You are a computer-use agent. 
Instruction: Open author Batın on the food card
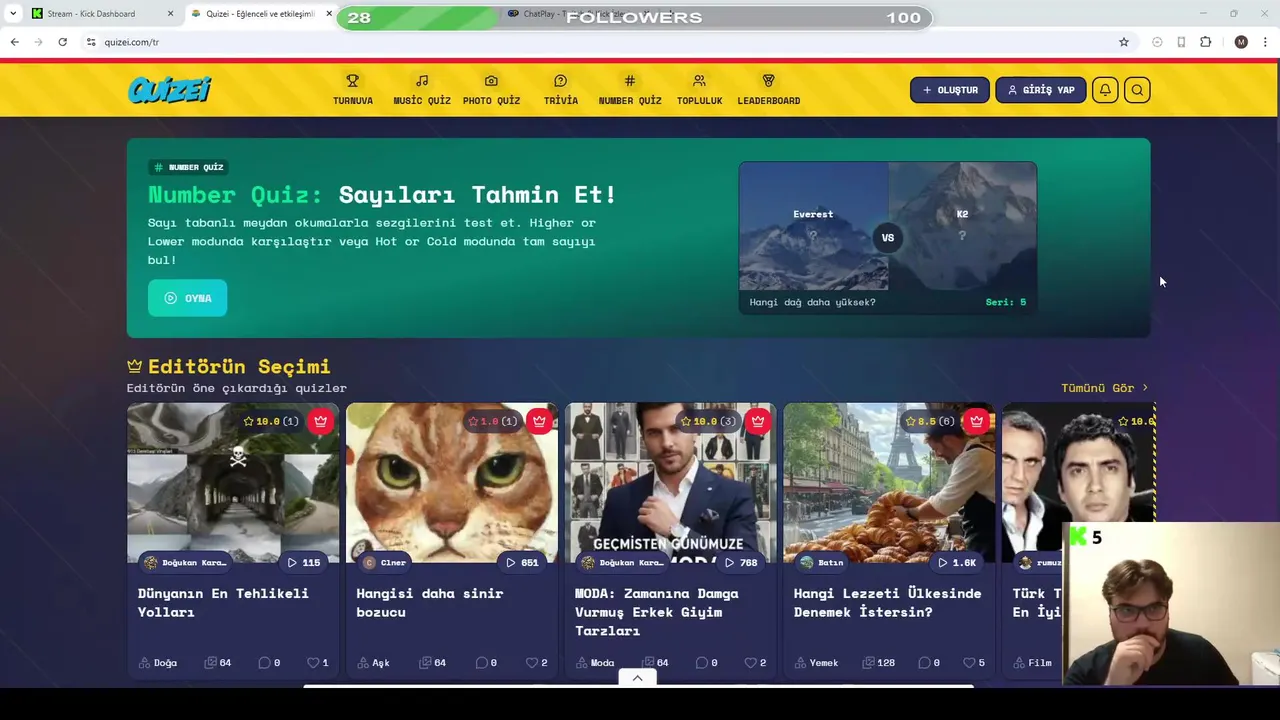822,562
